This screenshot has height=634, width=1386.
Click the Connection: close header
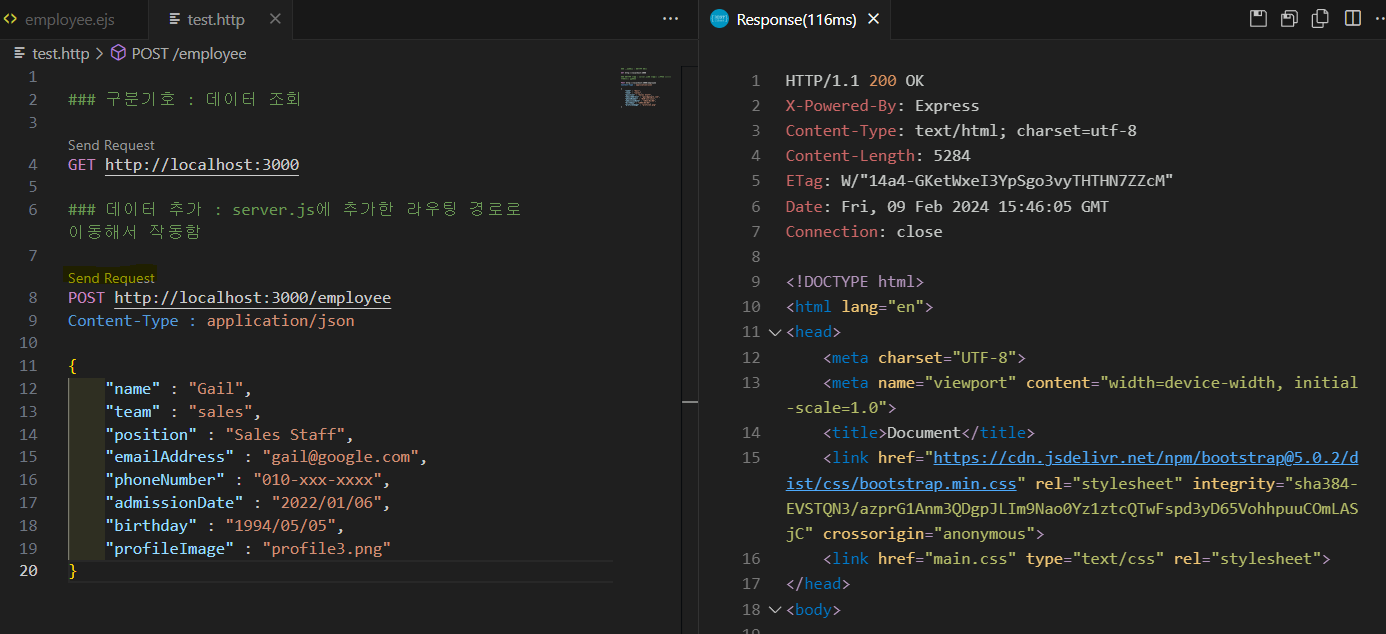(x=864, y=232)
